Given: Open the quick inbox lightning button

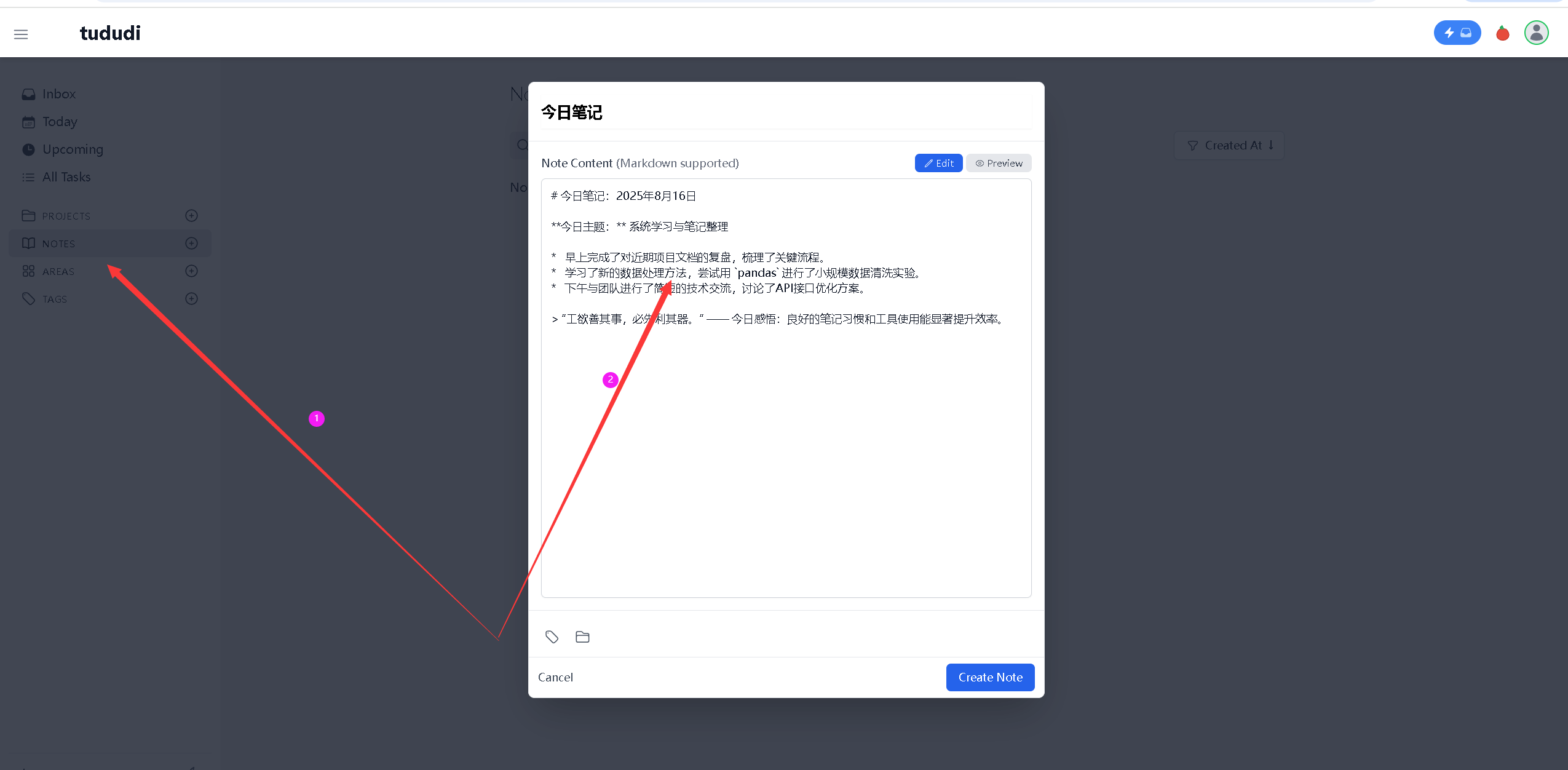Looking at the screenshot, I should coord(1457,33).
